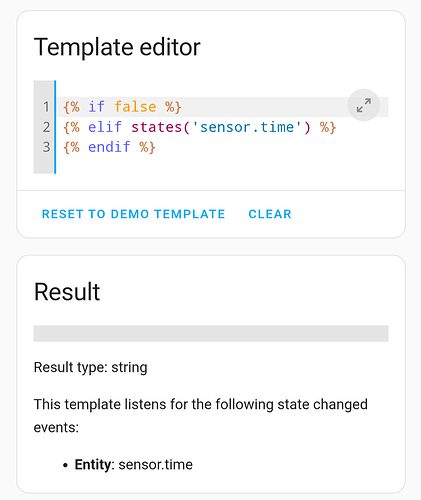The height and width of the screenshot is (500, 421).
Task: Clear the template editor contents
Action: (x=270, y=214)
